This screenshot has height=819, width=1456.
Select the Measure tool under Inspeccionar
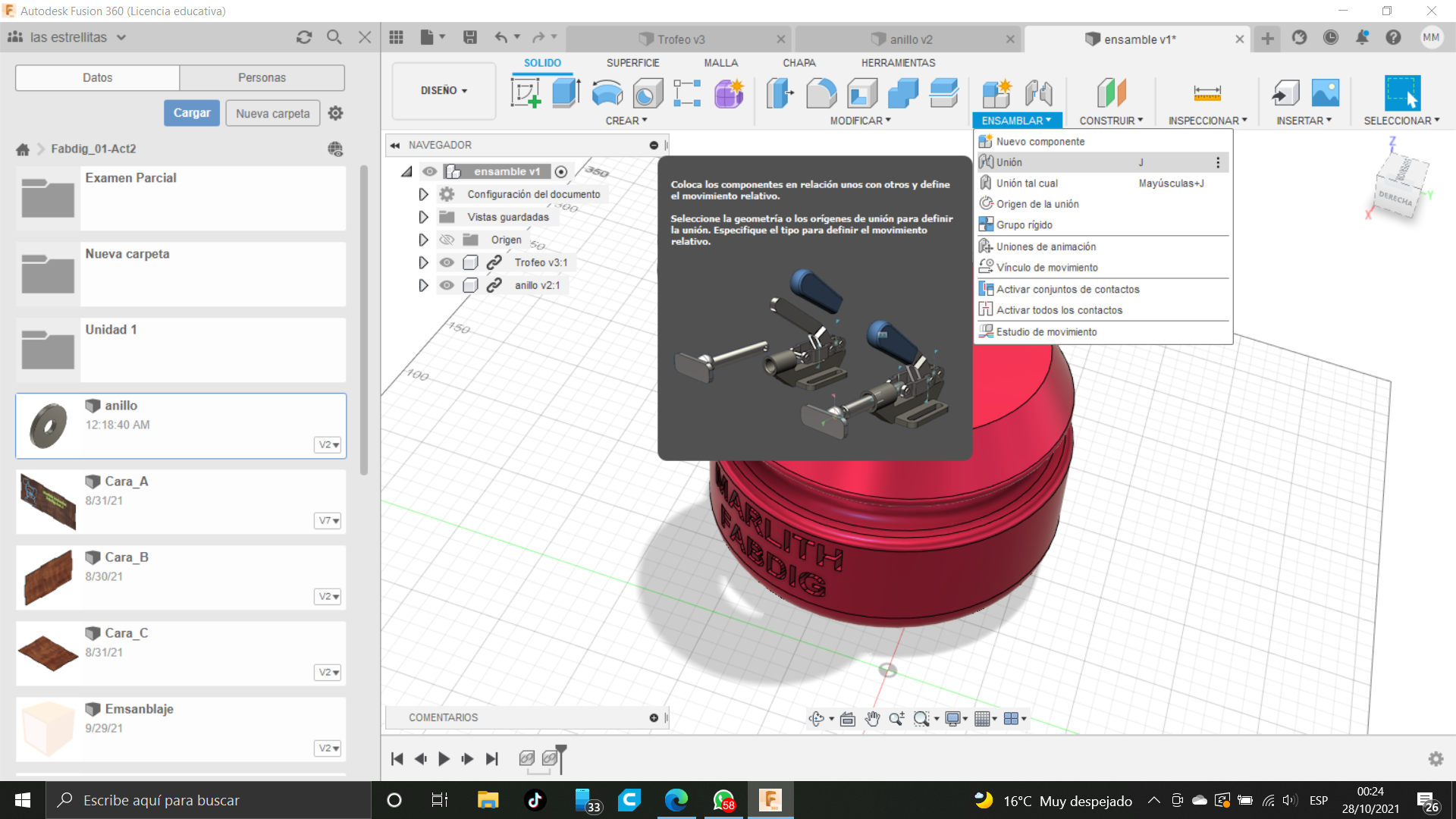click(1207, 93)
